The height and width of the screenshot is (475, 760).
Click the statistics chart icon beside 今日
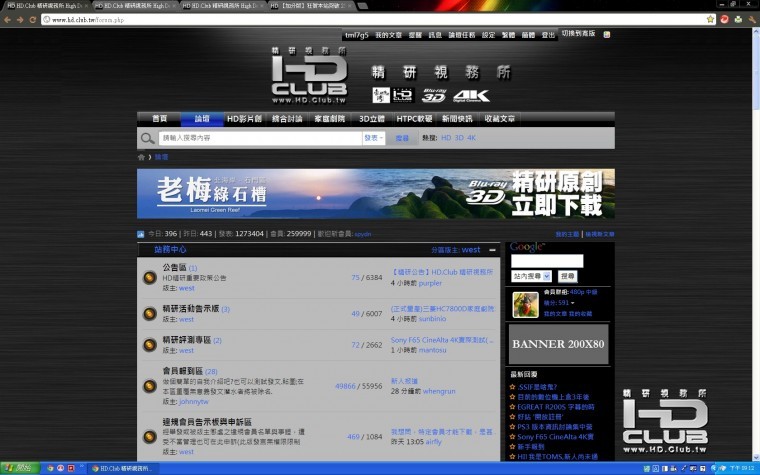(x=141, y=234)
